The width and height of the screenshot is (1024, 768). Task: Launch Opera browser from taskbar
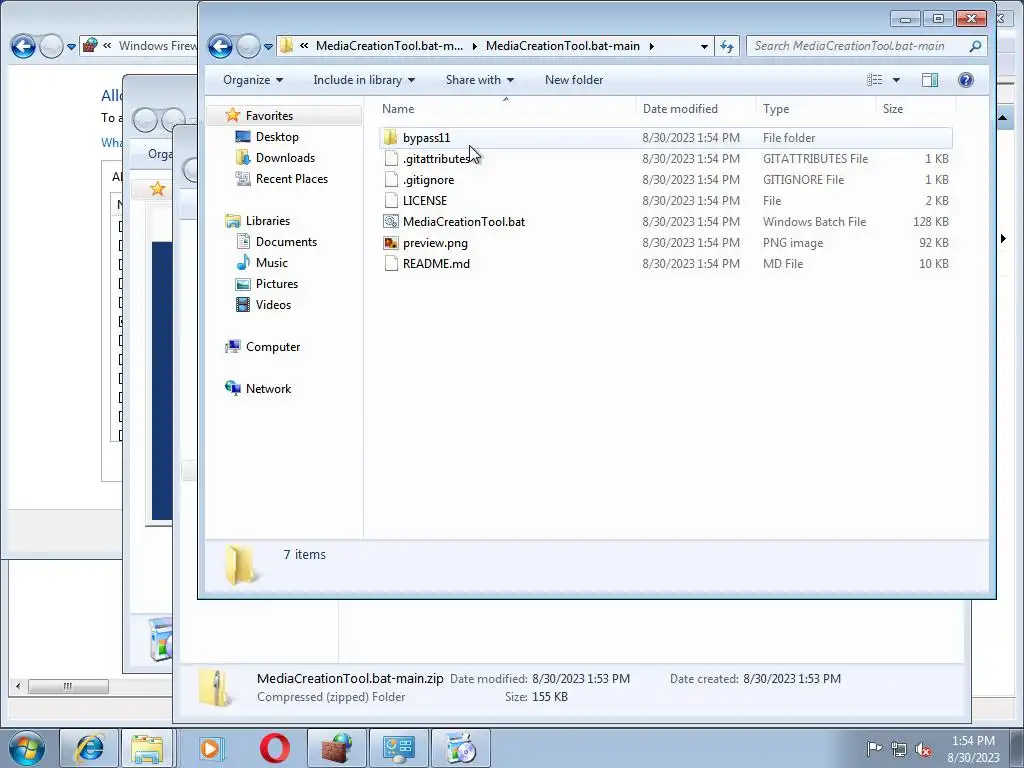(x=275, y=748)
